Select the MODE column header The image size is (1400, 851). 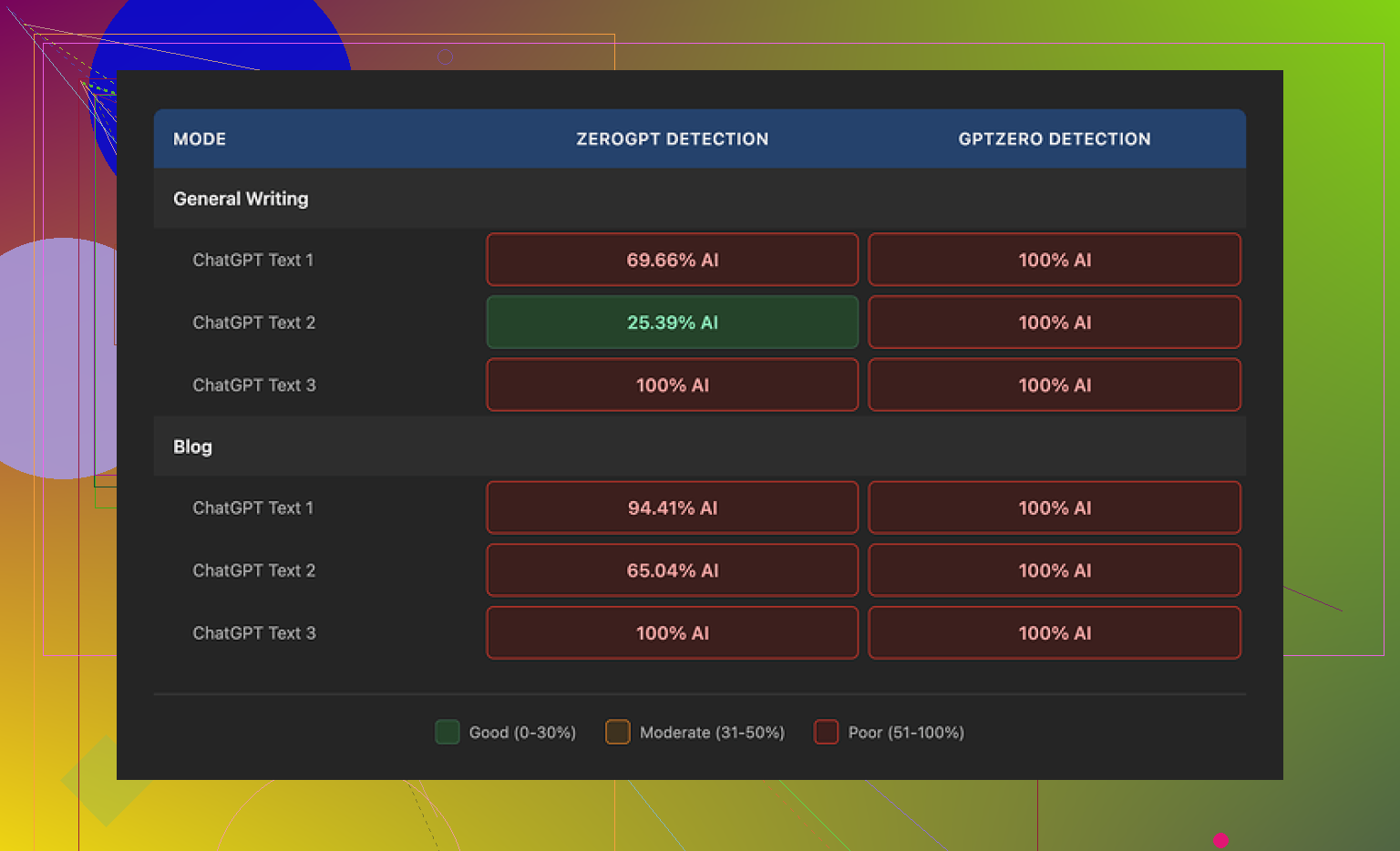click(x=200, y=139)
